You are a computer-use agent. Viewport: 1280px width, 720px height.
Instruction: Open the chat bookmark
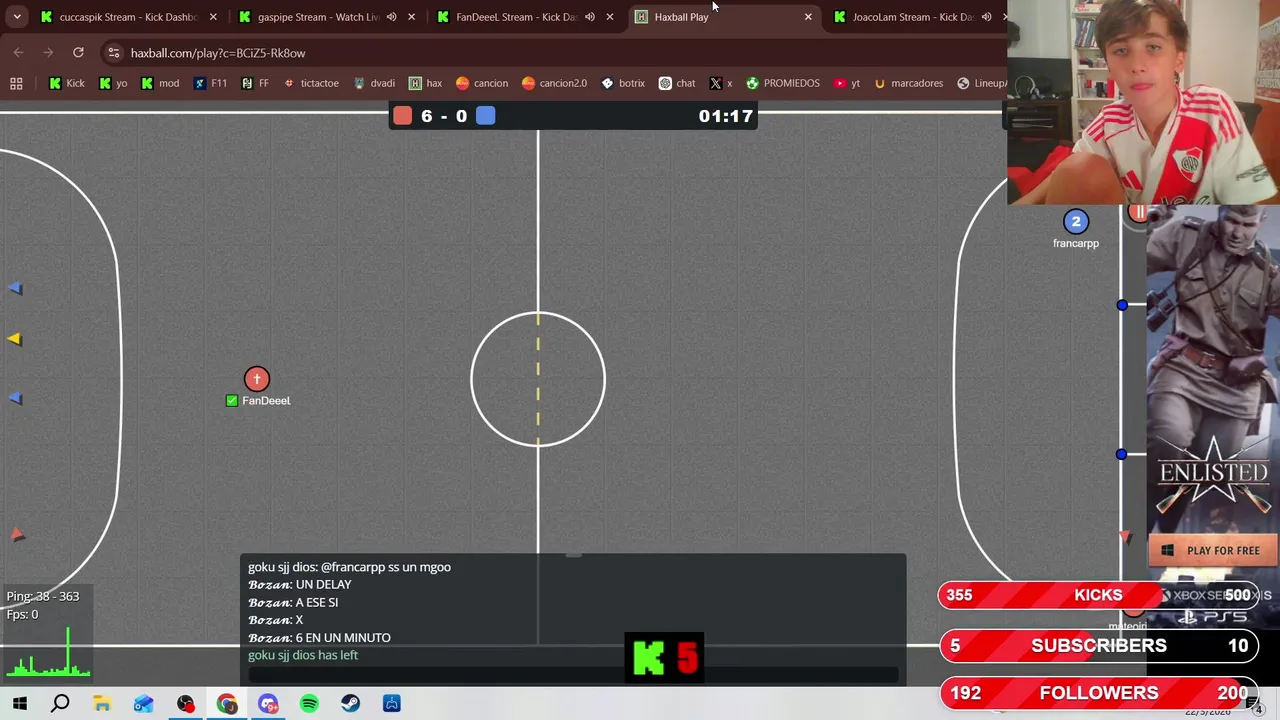677,83
